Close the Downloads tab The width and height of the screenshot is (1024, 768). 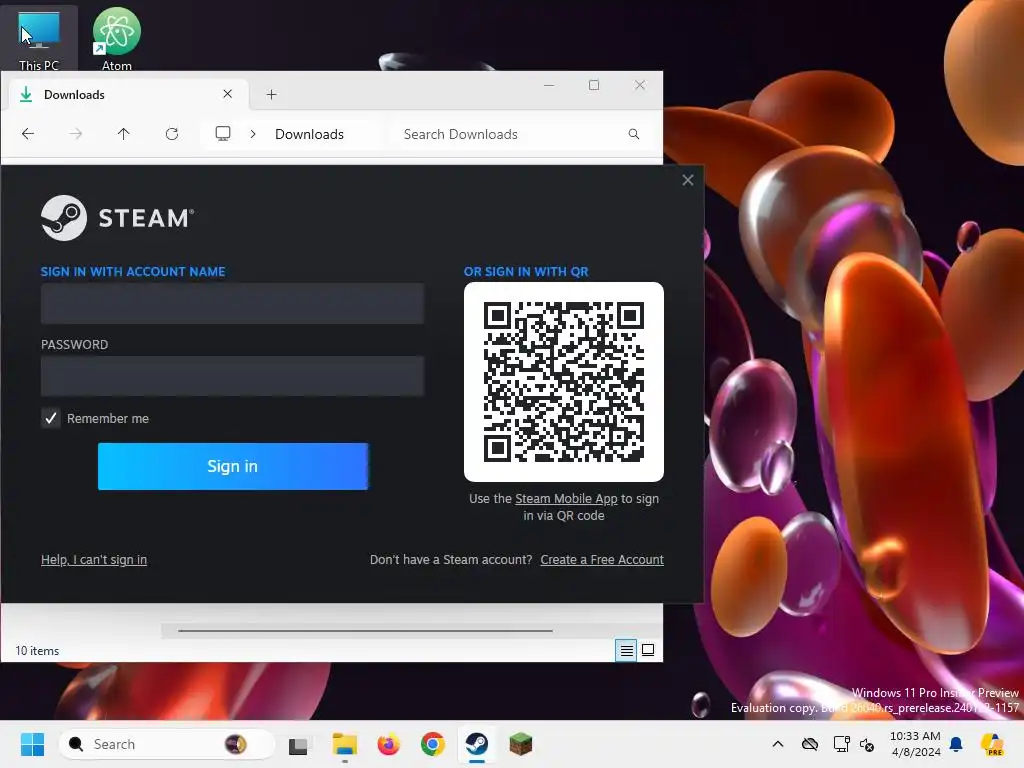227,94
